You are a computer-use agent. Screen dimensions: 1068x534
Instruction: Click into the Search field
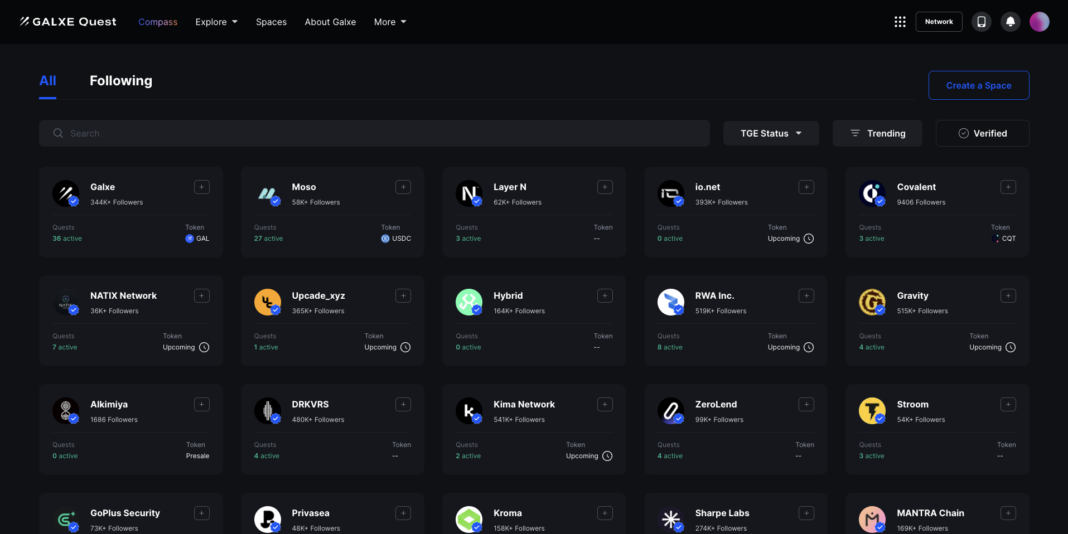(x=375, y=133)
